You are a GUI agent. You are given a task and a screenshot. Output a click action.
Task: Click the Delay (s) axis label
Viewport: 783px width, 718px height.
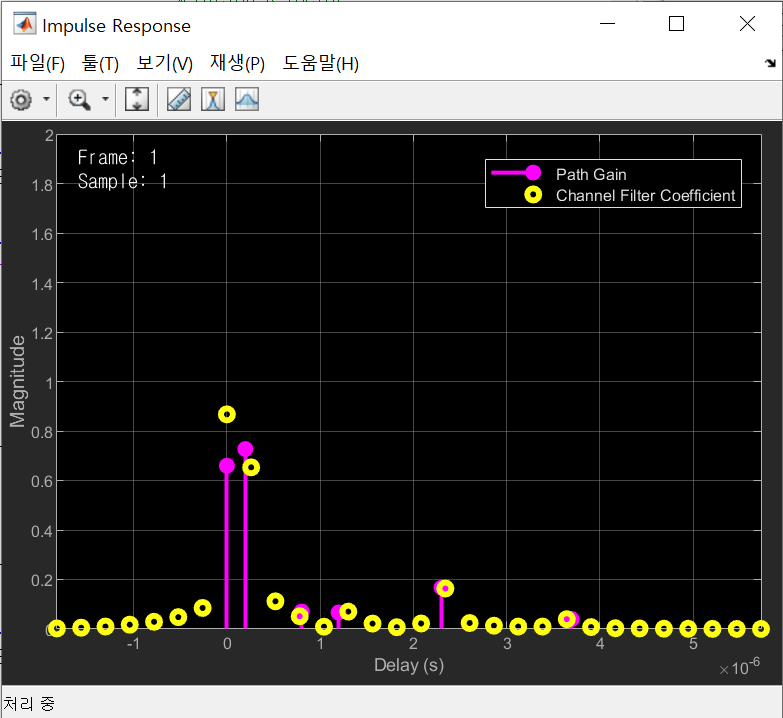(x=409, y=665)
